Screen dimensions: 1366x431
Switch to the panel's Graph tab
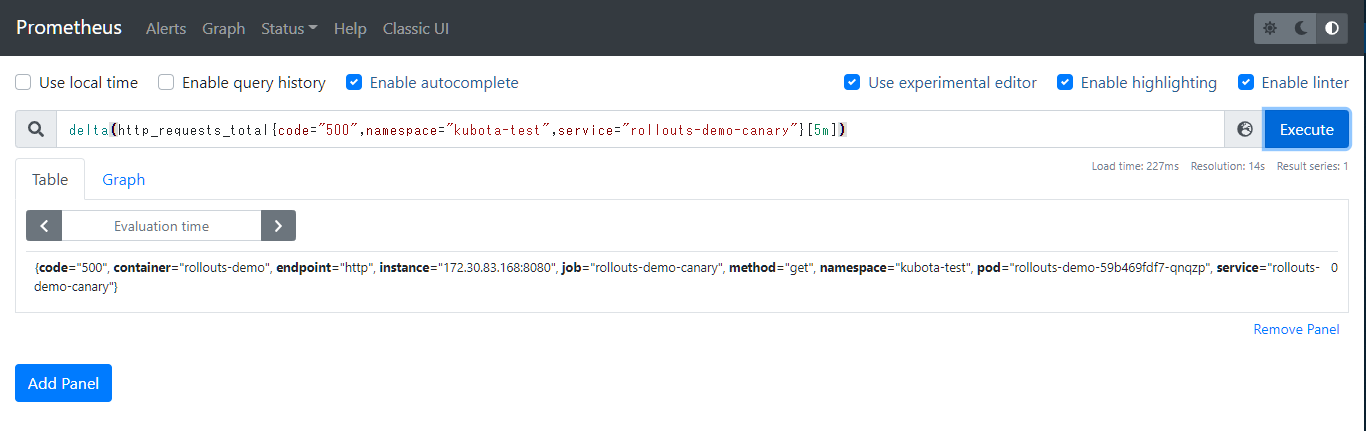click(124, 179)
